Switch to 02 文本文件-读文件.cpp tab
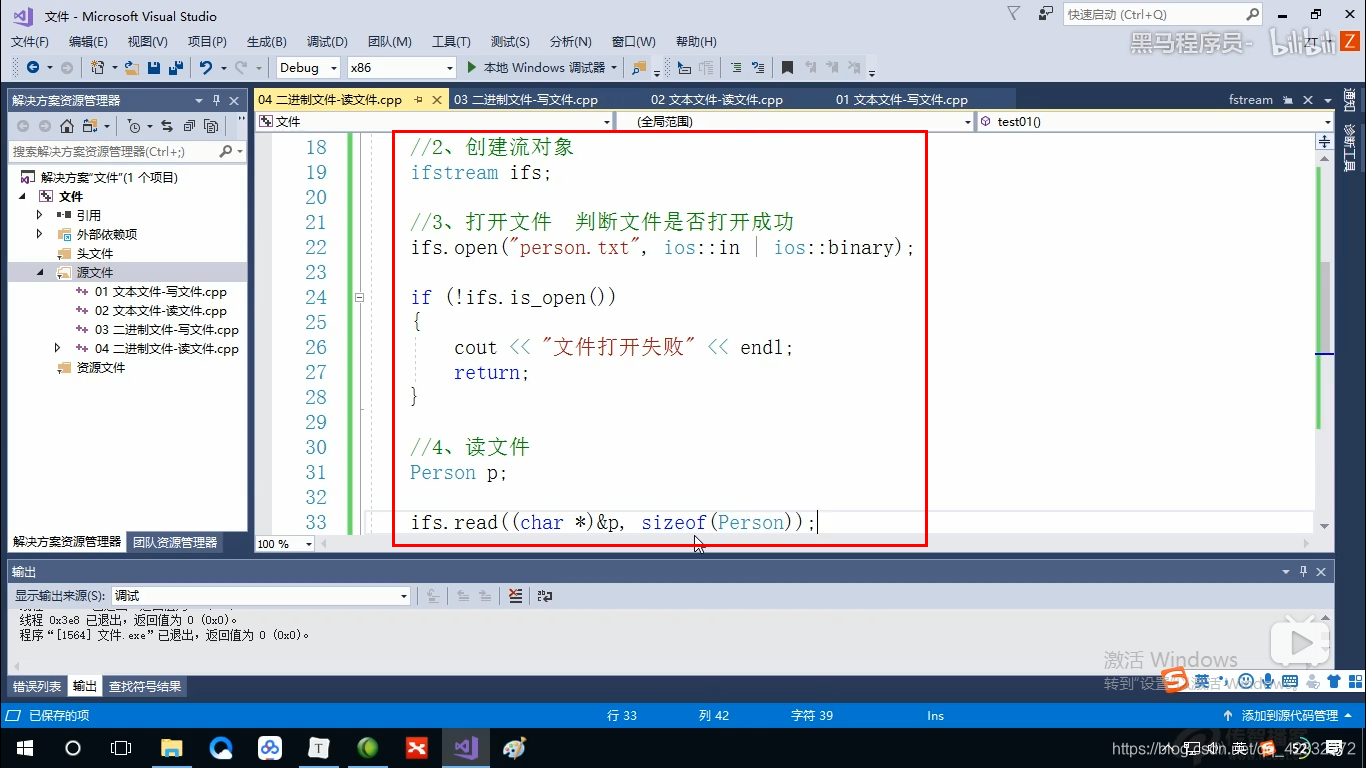The height and width of the screenshot is (768, 1366). tap(717, 100)
